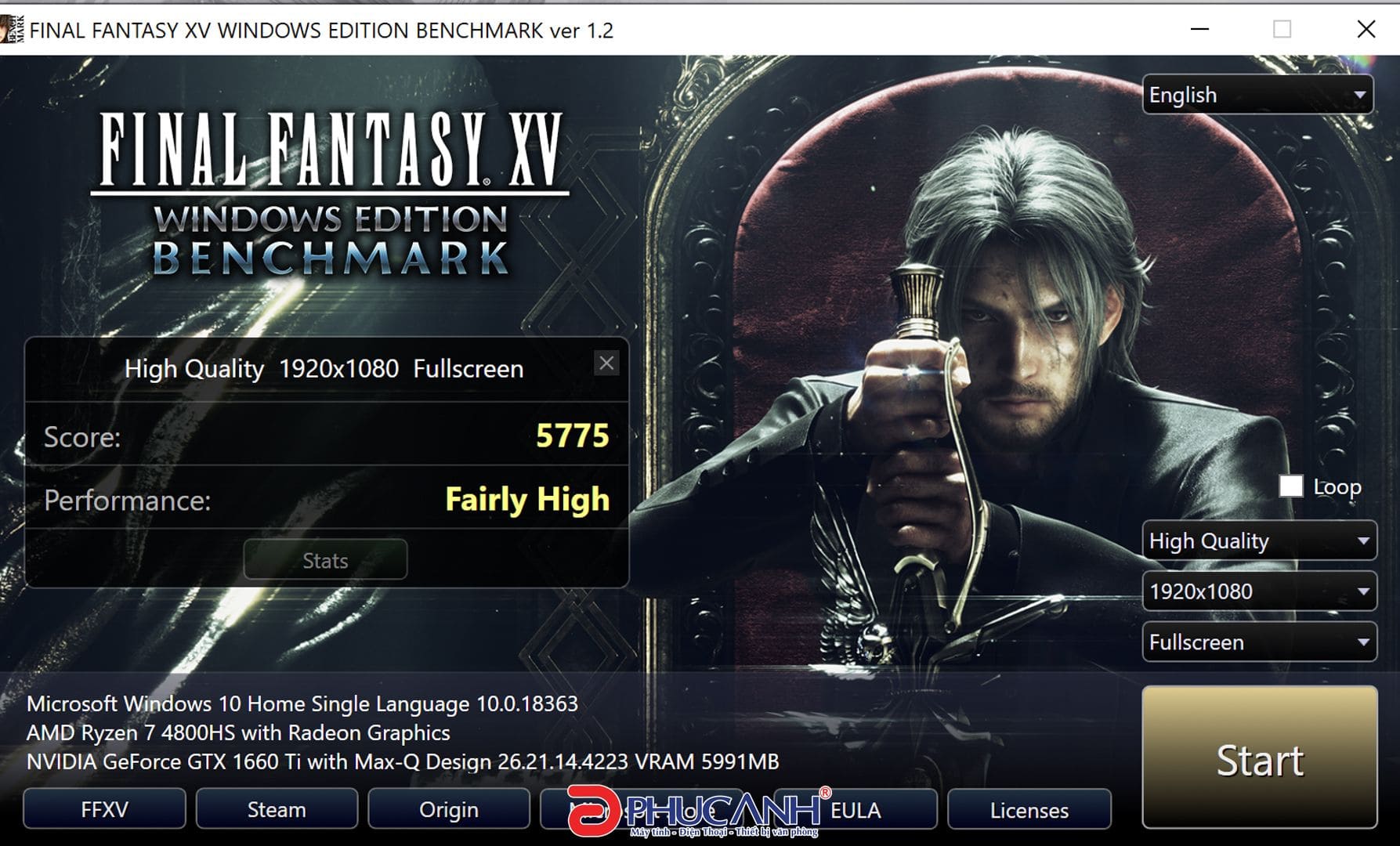Close the benchmark results panel

(x=606, y=363)
